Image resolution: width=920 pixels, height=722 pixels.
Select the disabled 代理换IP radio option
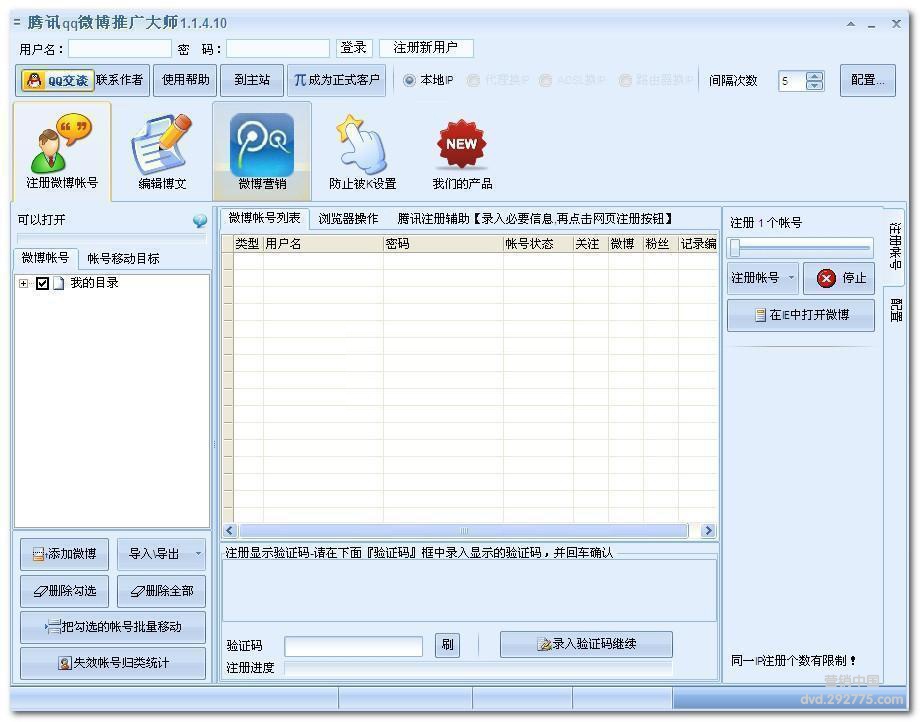point(473,80)
